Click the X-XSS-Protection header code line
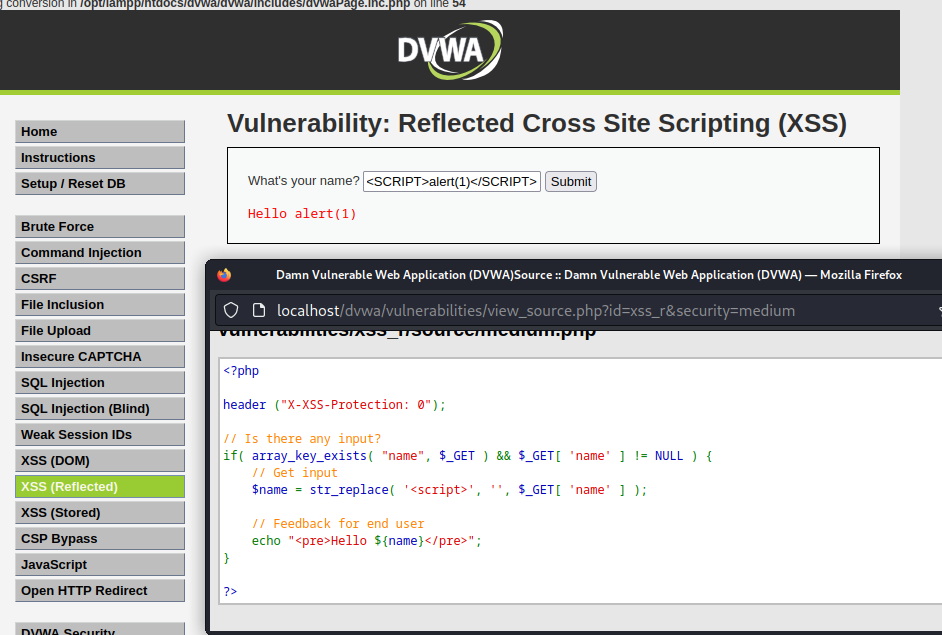The height and width of the screenshot is (635, 942). [x=334, y=405]
